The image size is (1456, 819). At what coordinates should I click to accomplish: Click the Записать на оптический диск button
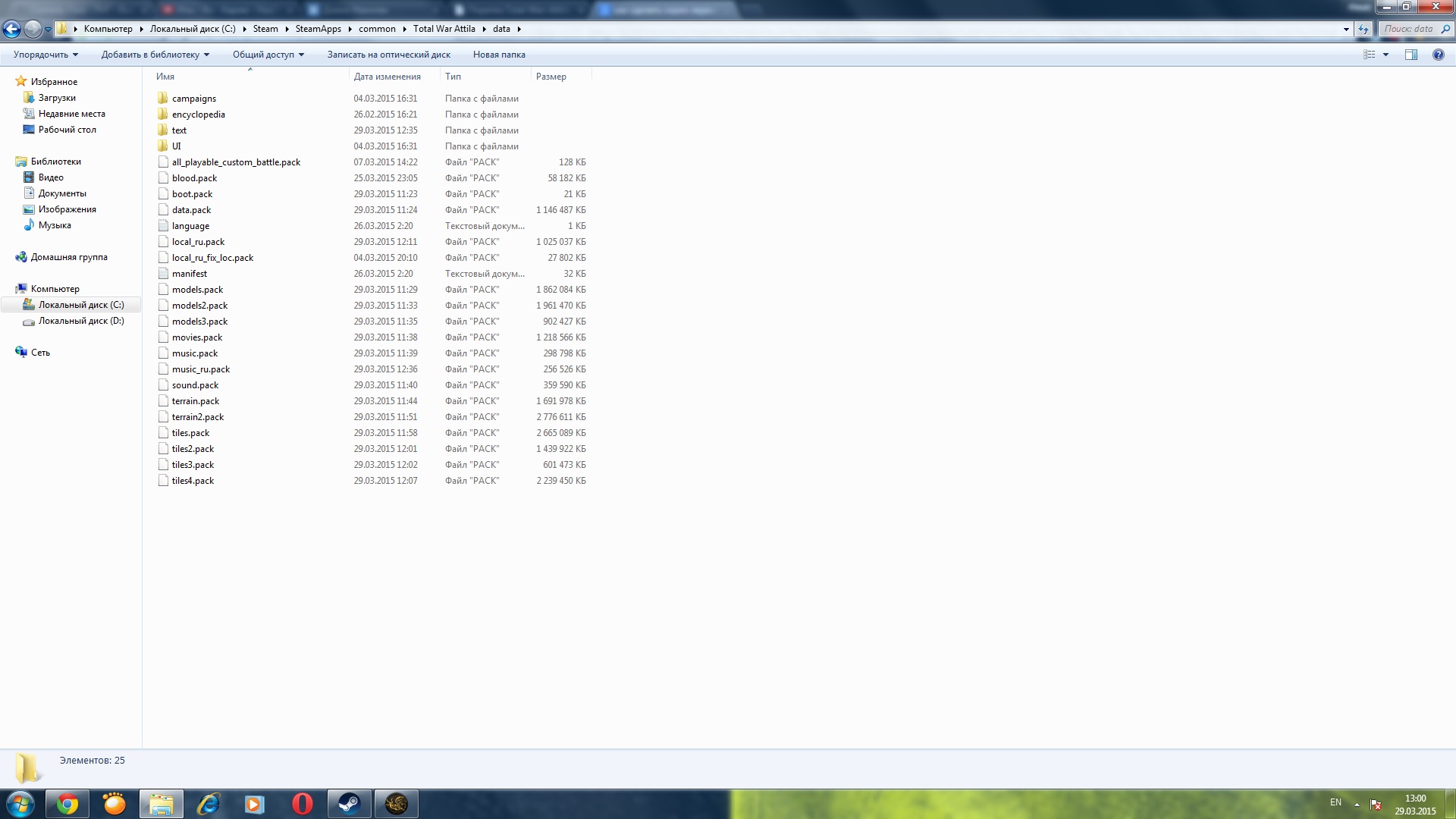click(389, 54)
